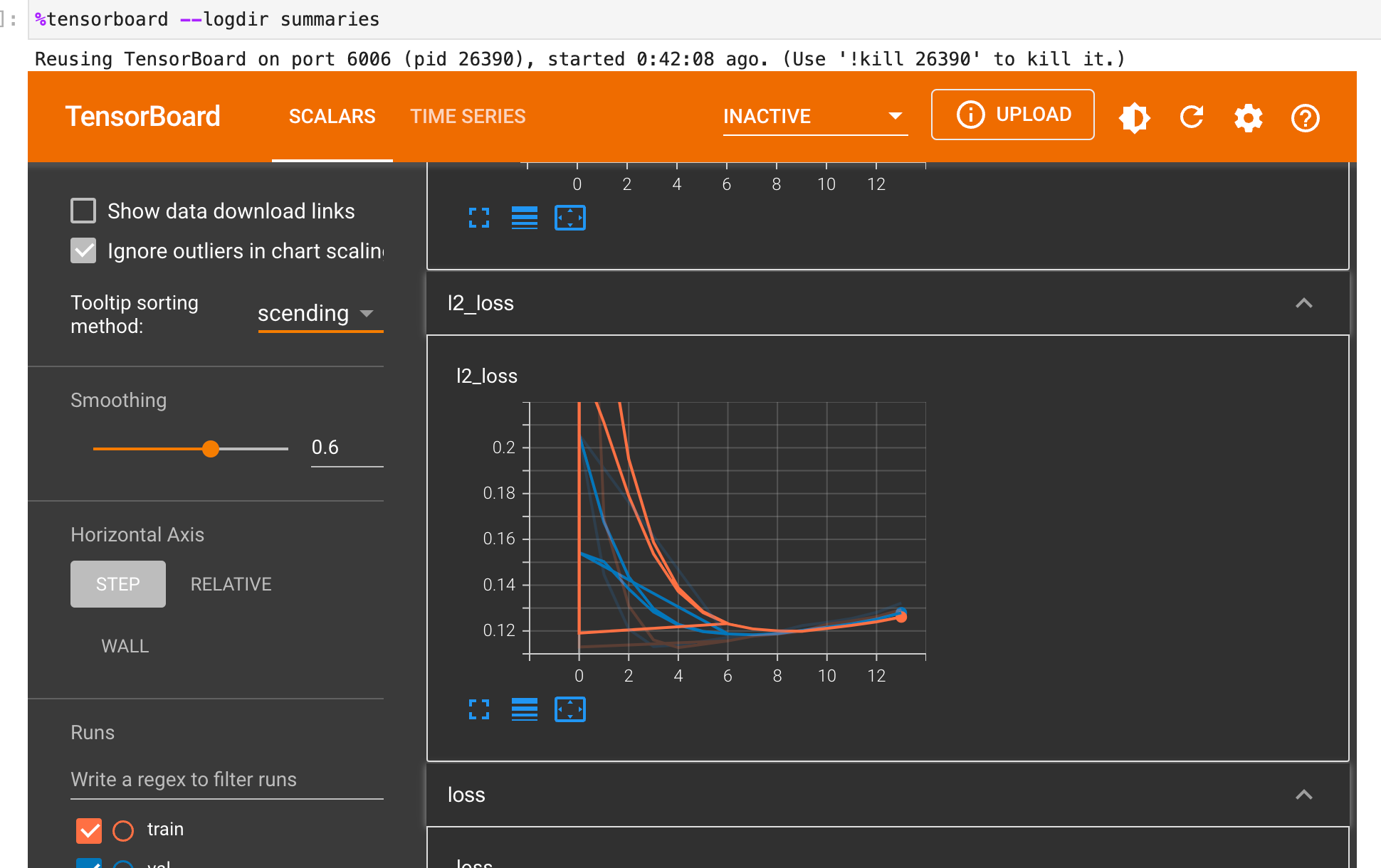Image resolution: width=1381 pixels, height=868 pixels.
Task: Expand l2_loss chart to full size
Action: pos(479,709)
